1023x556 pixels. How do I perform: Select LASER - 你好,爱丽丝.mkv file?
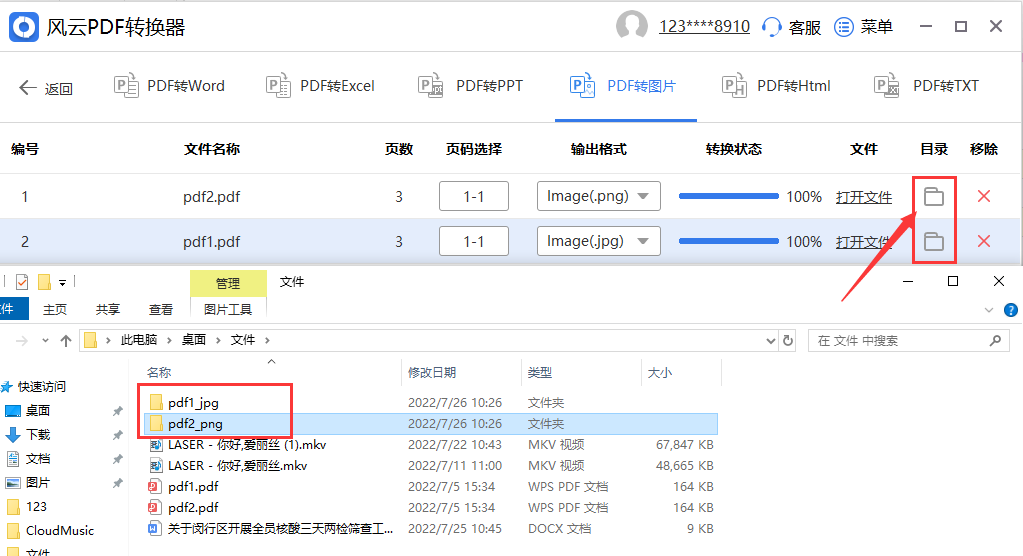(x=431, y=465)
